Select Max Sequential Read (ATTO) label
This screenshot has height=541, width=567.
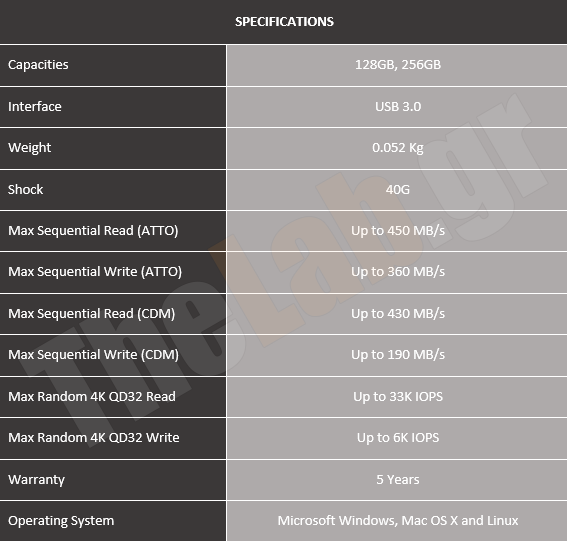tap(93, 231)
